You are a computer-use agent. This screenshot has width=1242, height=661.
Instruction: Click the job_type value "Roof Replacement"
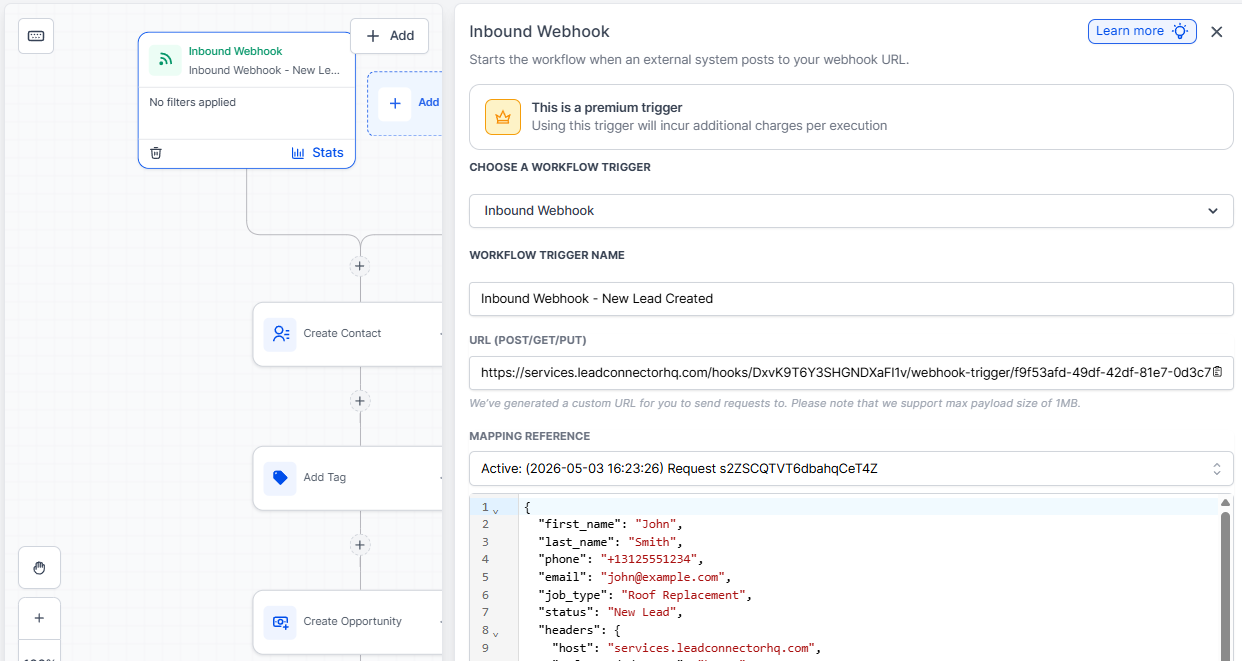pos(684,595)
